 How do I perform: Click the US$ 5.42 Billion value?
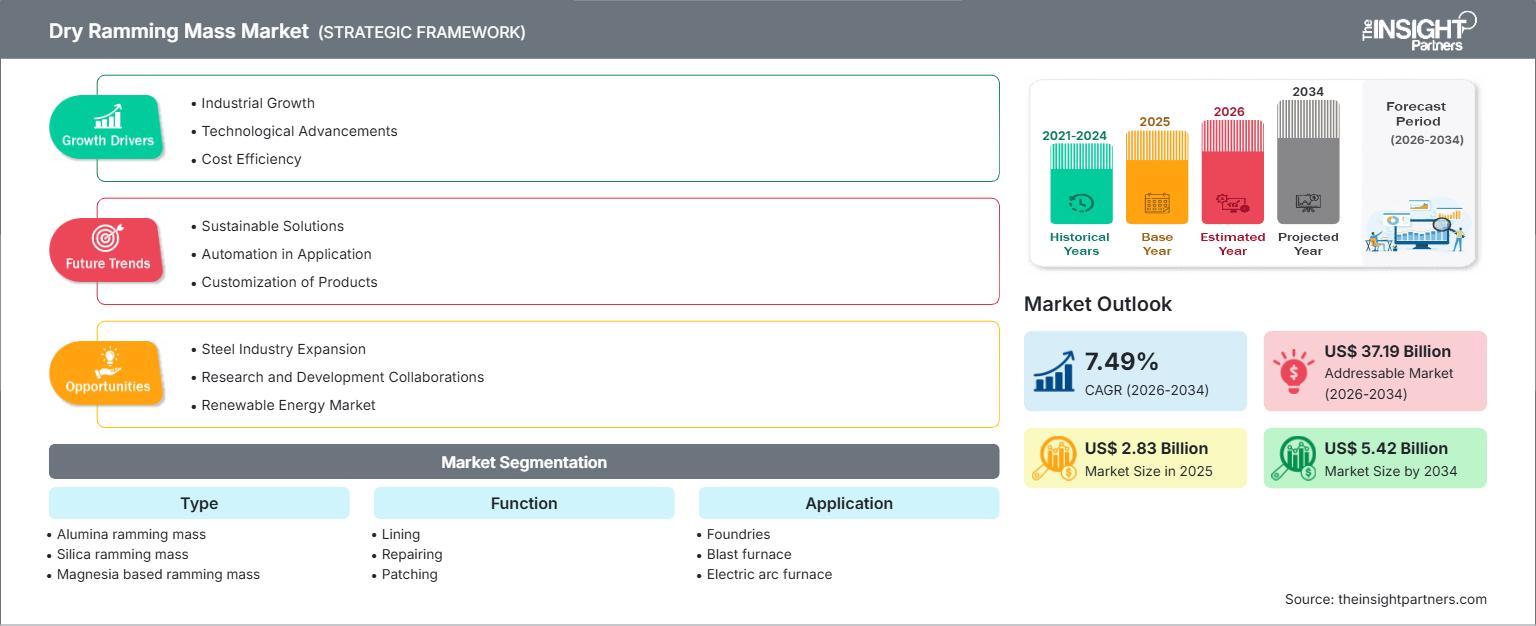tap(1386, 448)
